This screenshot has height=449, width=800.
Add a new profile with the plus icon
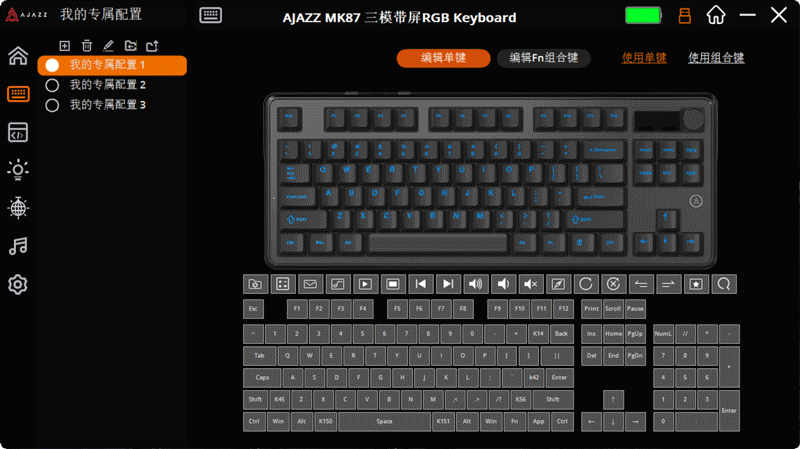pyautogui.click(x=64, y=46)
